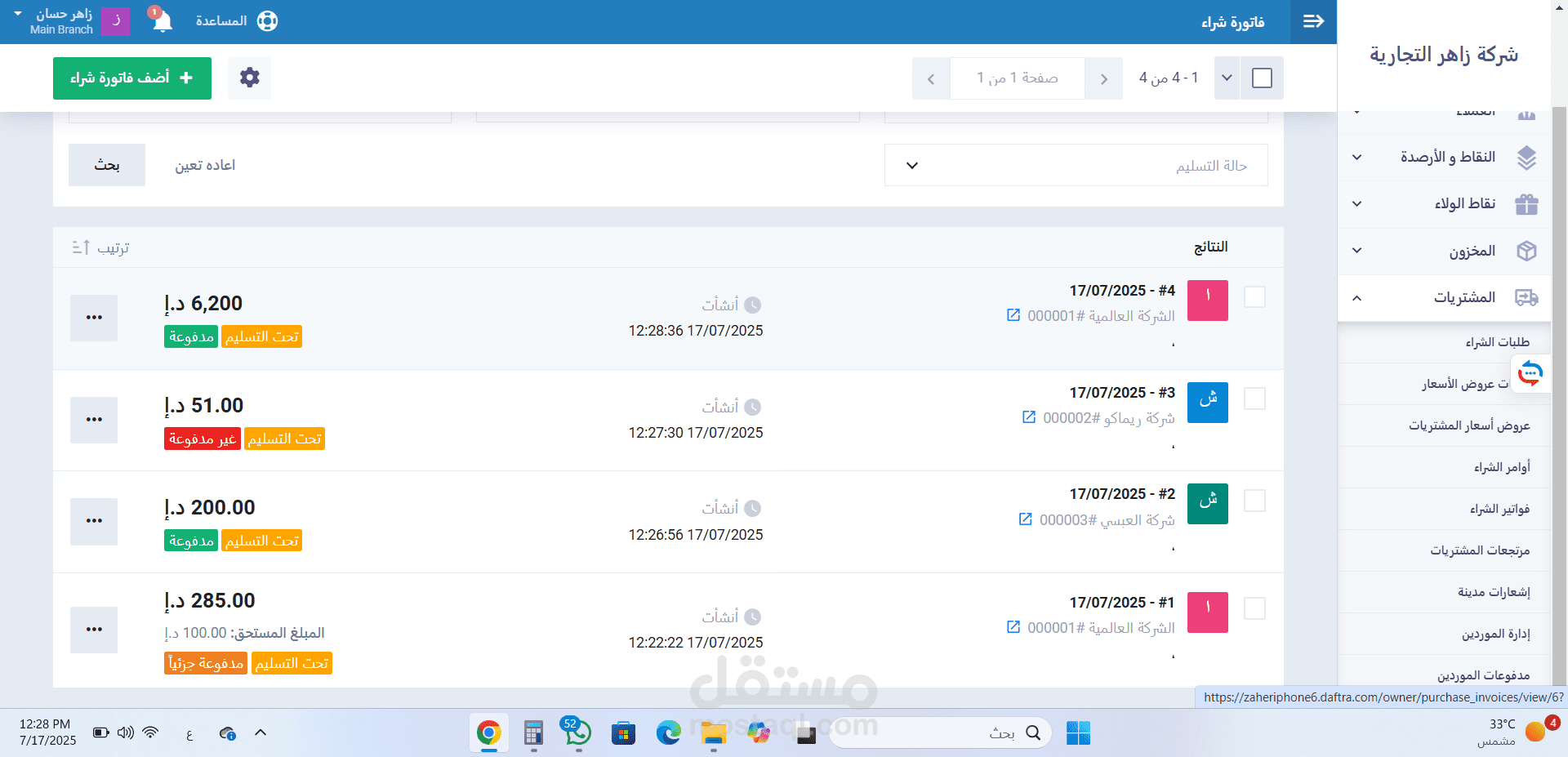Viewport: 1568px width, 757px height.
Task: Open مرتجعات المشتريات in the sidebar
Action: 1479,550
